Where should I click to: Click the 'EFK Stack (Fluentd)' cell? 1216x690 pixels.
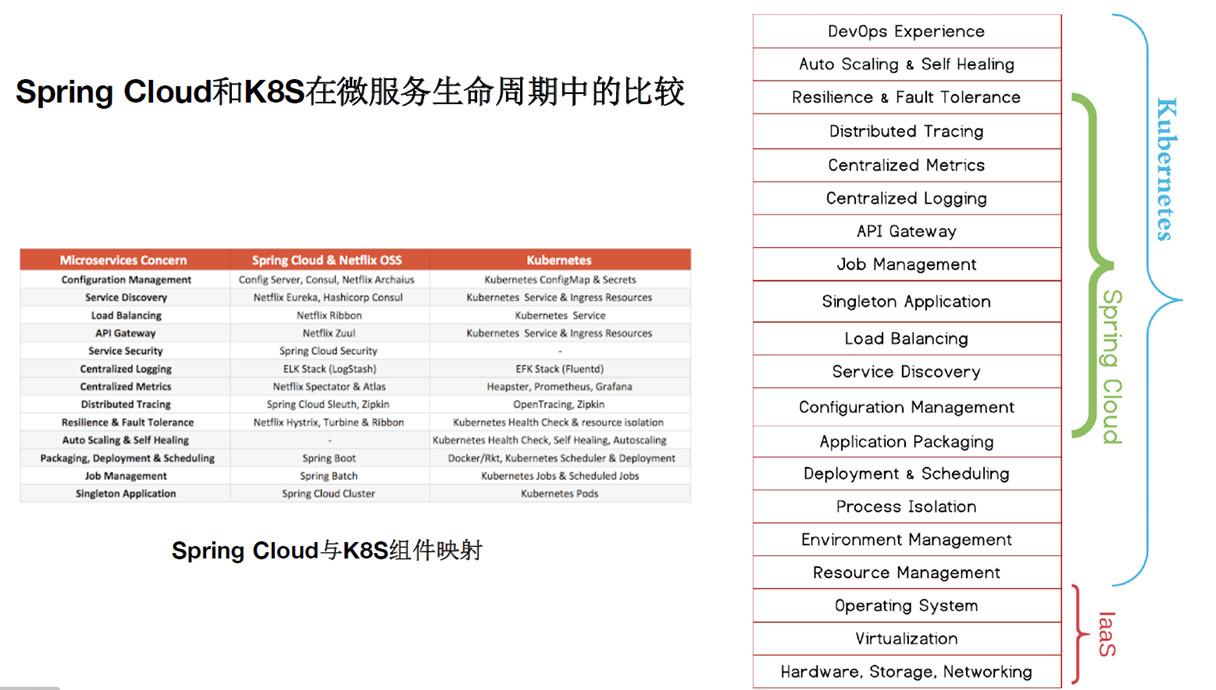pos(560,369)
